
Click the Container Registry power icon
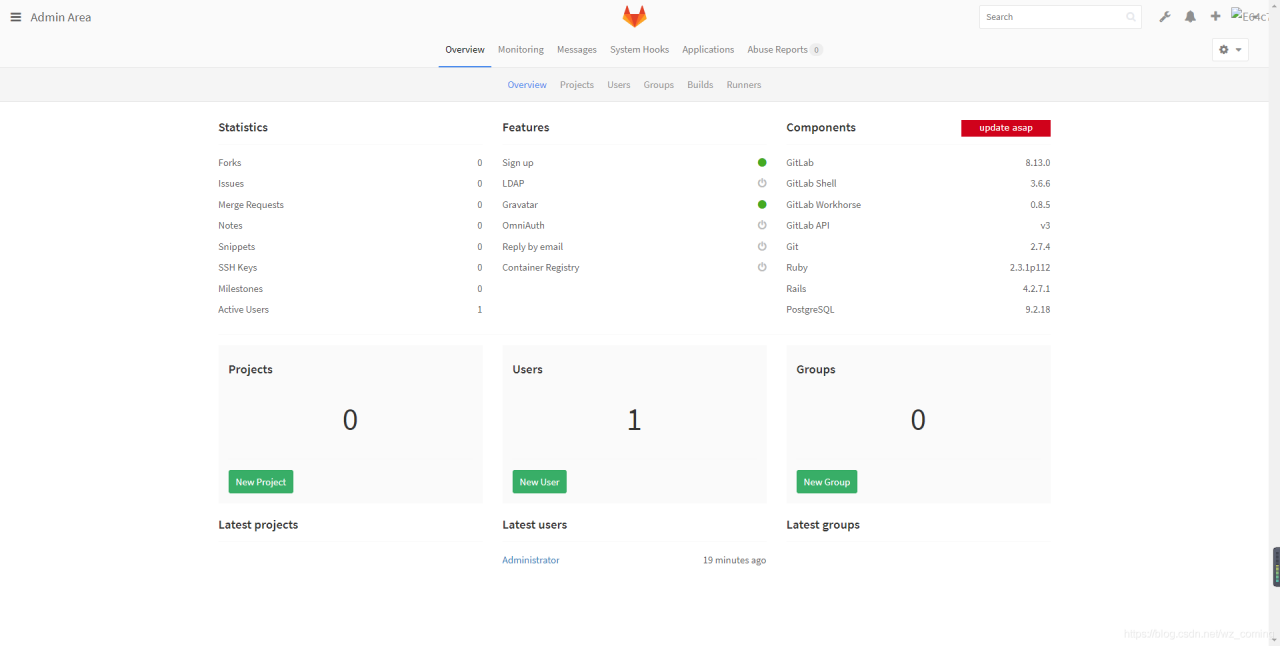click(762, 267)
